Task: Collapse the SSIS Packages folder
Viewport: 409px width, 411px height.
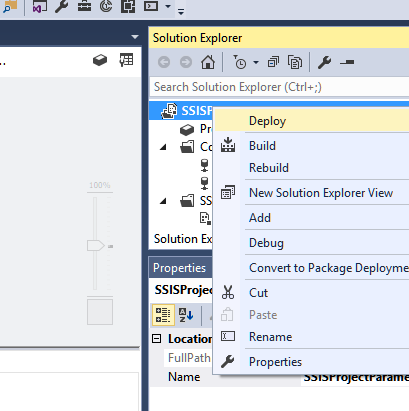Action: click(163, 201)
